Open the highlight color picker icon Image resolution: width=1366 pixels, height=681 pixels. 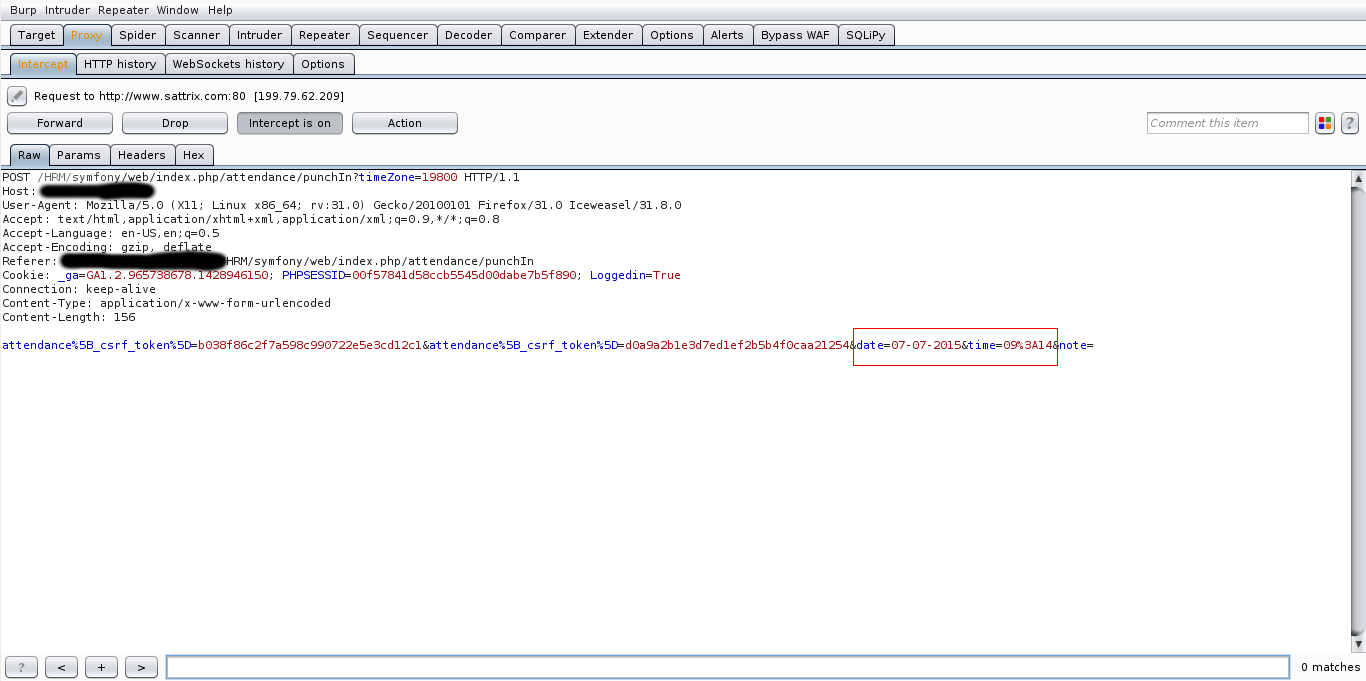pyautogui.click(x=1325, y=123)
